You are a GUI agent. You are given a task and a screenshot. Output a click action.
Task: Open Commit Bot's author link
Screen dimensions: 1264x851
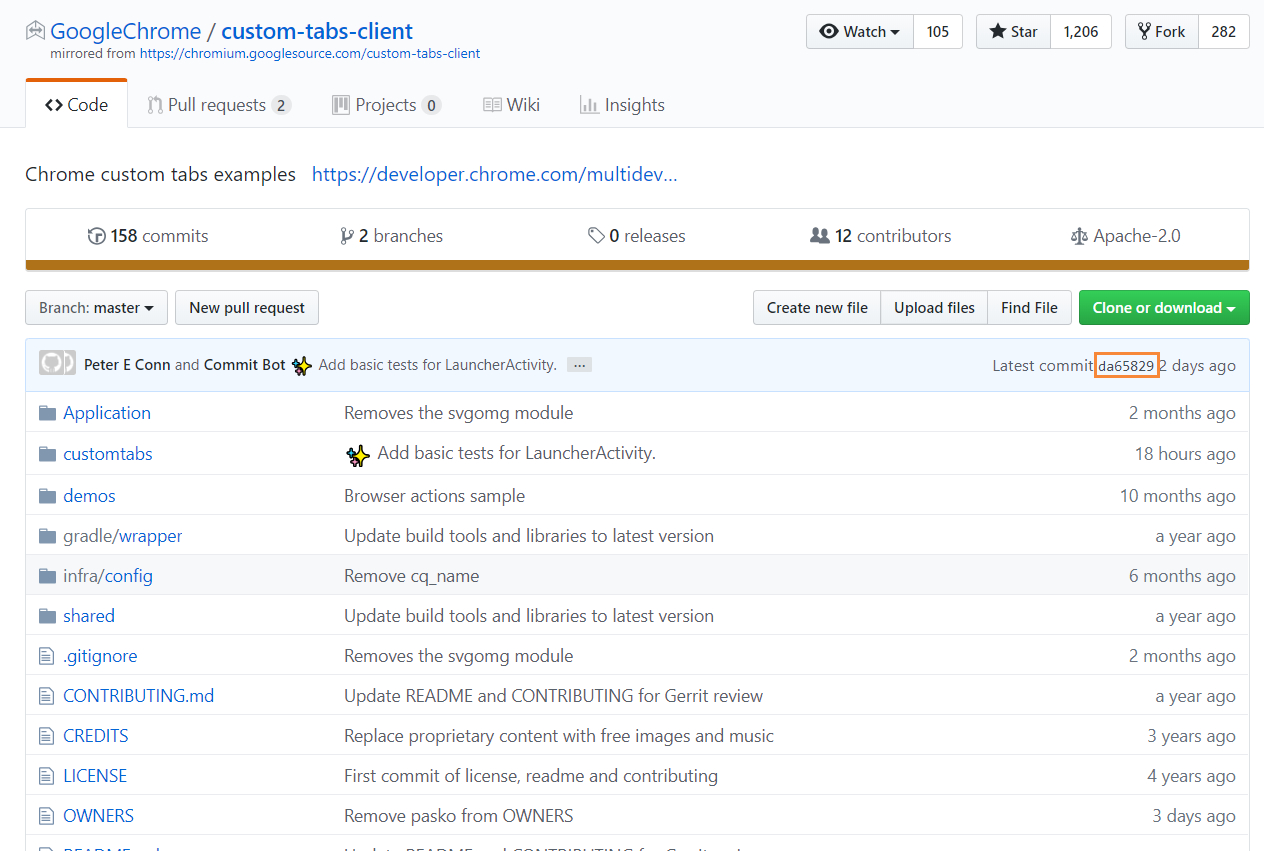click(245, 365)
